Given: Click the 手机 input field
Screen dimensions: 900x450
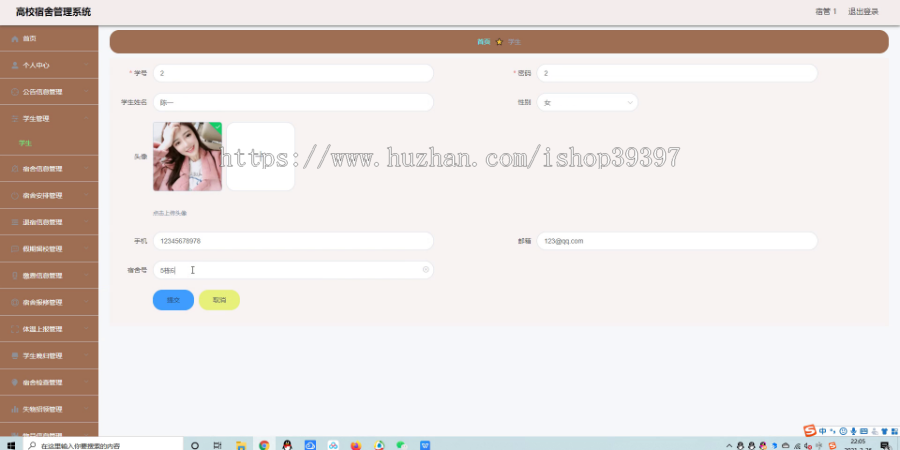Looking at the screenshot, I should (293, 241).
